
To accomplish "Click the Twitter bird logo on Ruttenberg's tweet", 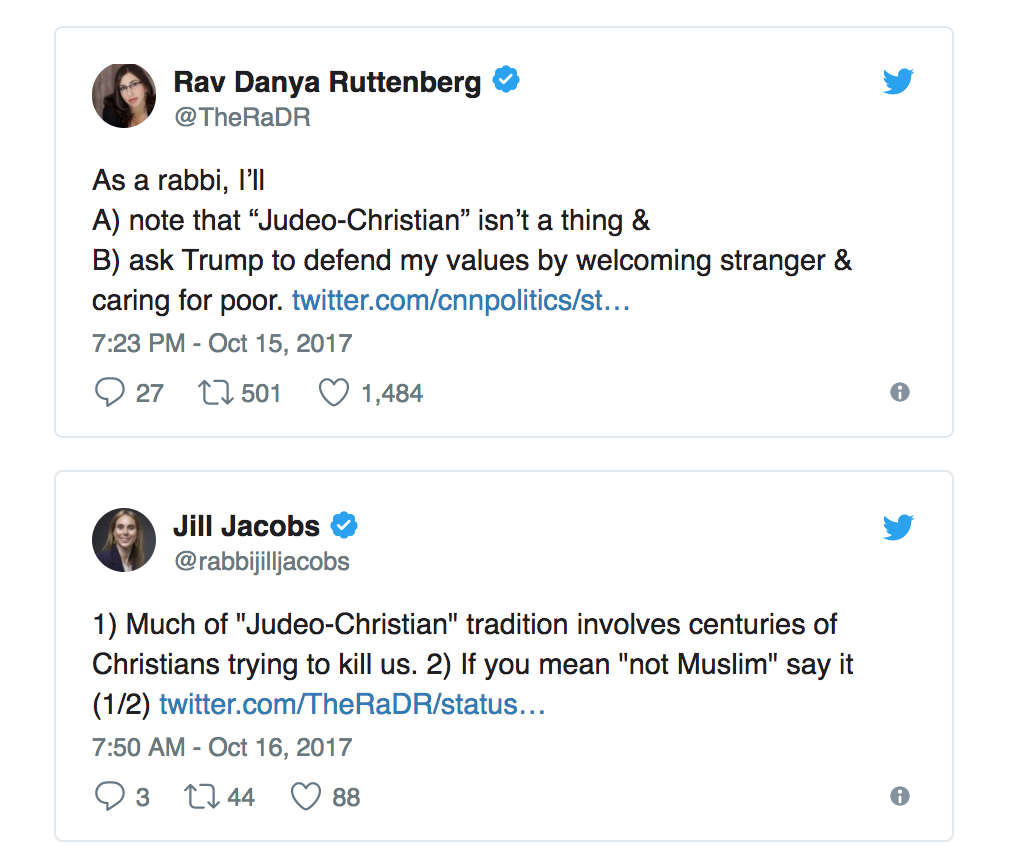I will click(x=898, y=83).
